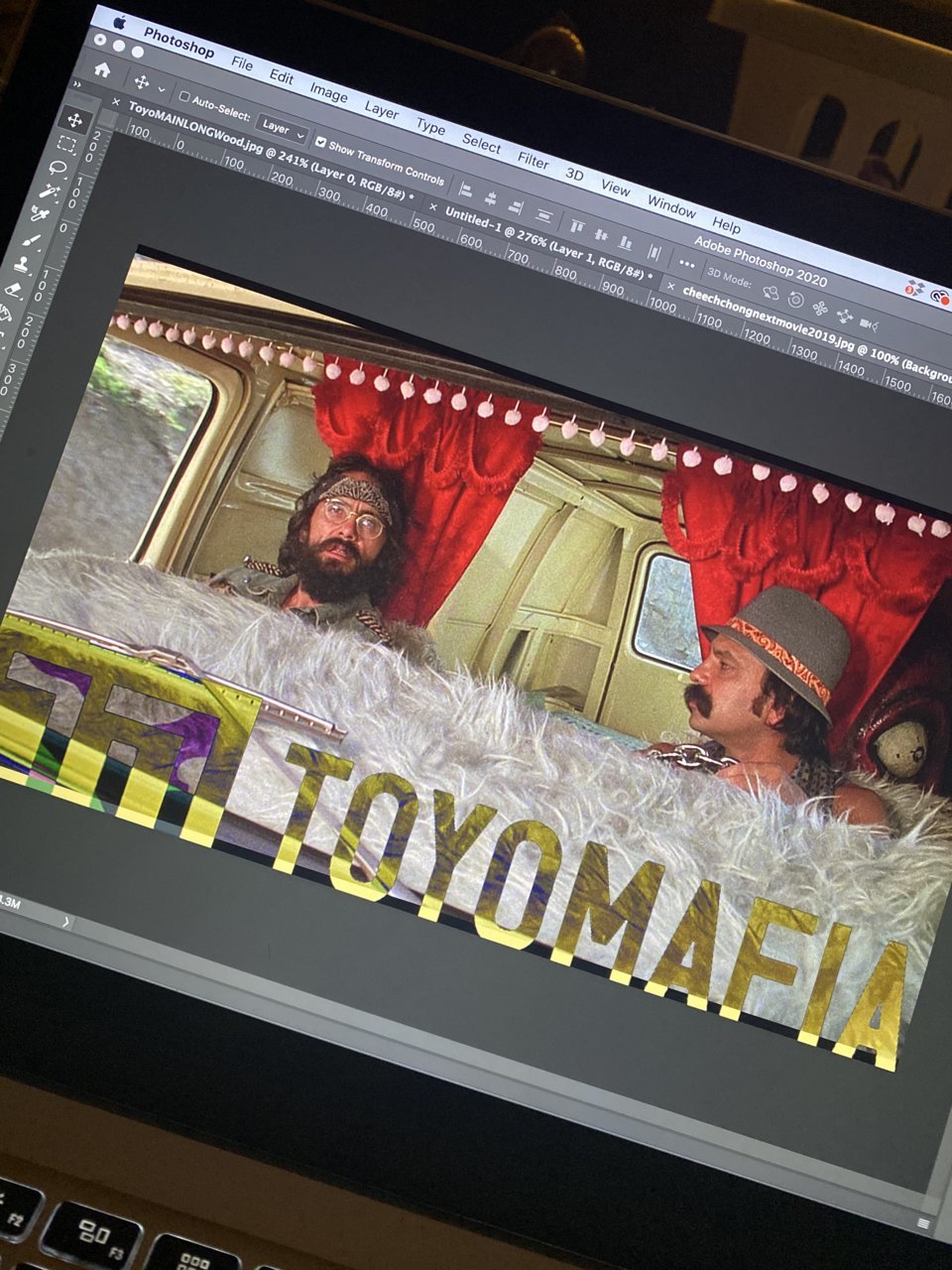Open the Creative Cloud menu bar icon
Image resolution: width=952 pixels, height=1270 pixels.
click(x=940, y=296)
